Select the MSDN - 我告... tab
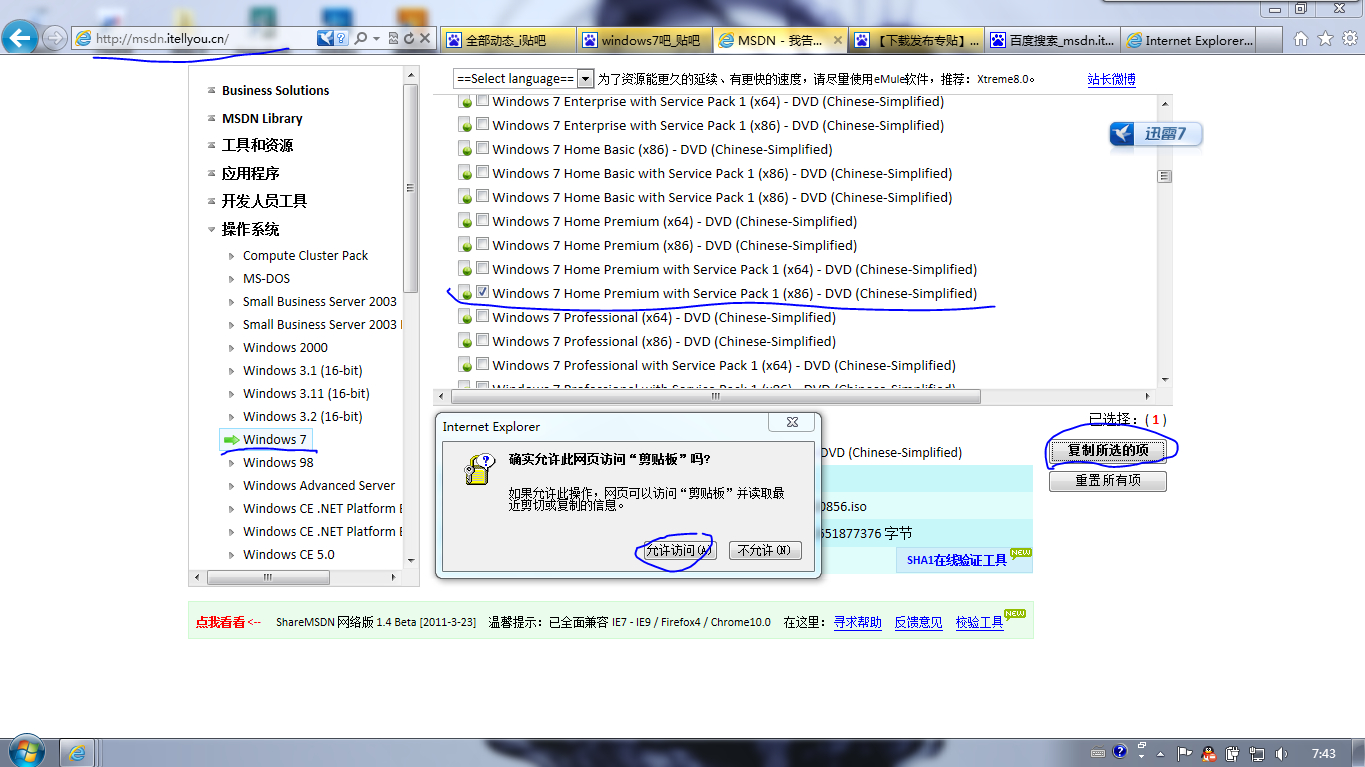This screenshot has width=1365, height=767. pyautogui.click(x=781, y=40)
